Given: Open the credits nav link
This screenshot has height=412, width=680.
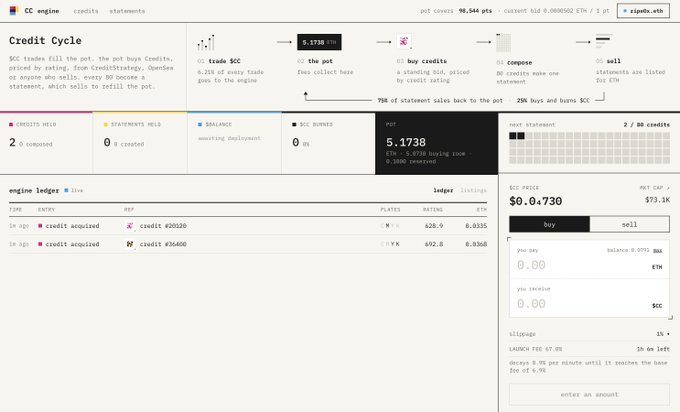Looking at the screenshot, I should coord(86,11).
